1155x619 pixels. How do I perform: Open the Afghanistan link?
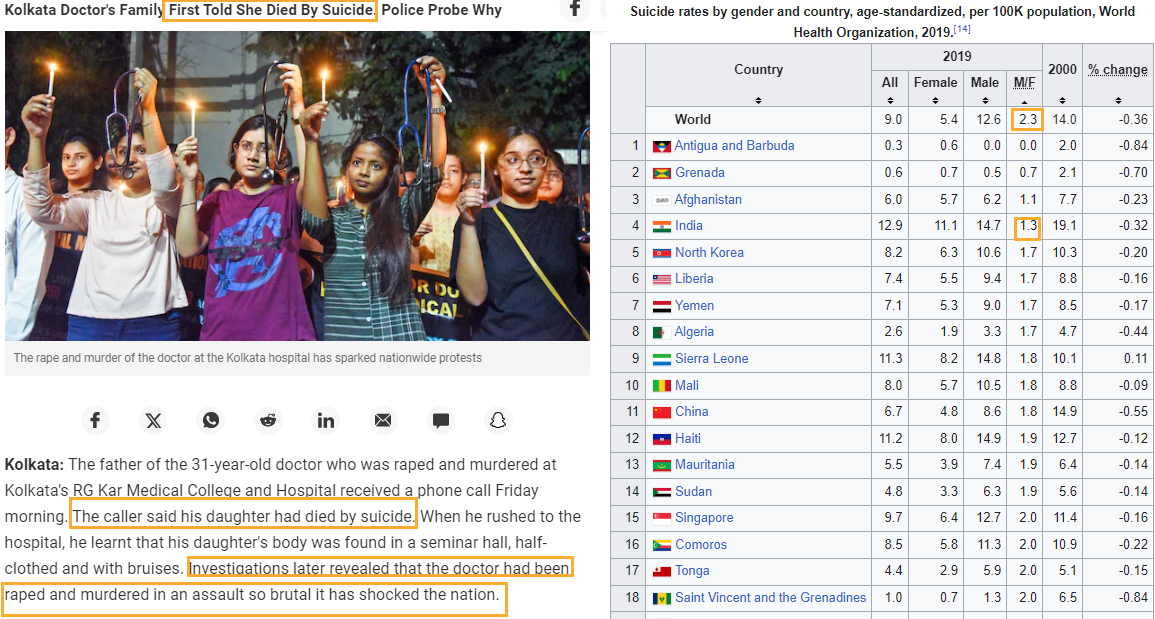click(708, 199)
